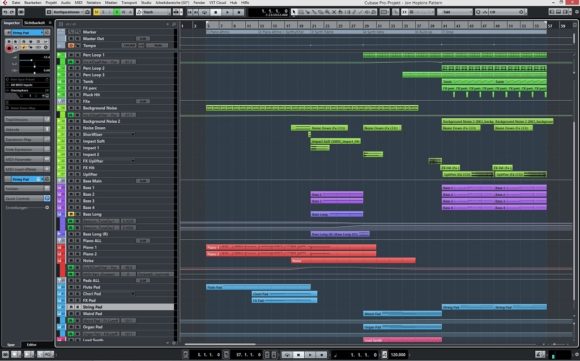Toggle record enable in the Inspector
This screenshot has height=361, width=580.
coord(9,48)
